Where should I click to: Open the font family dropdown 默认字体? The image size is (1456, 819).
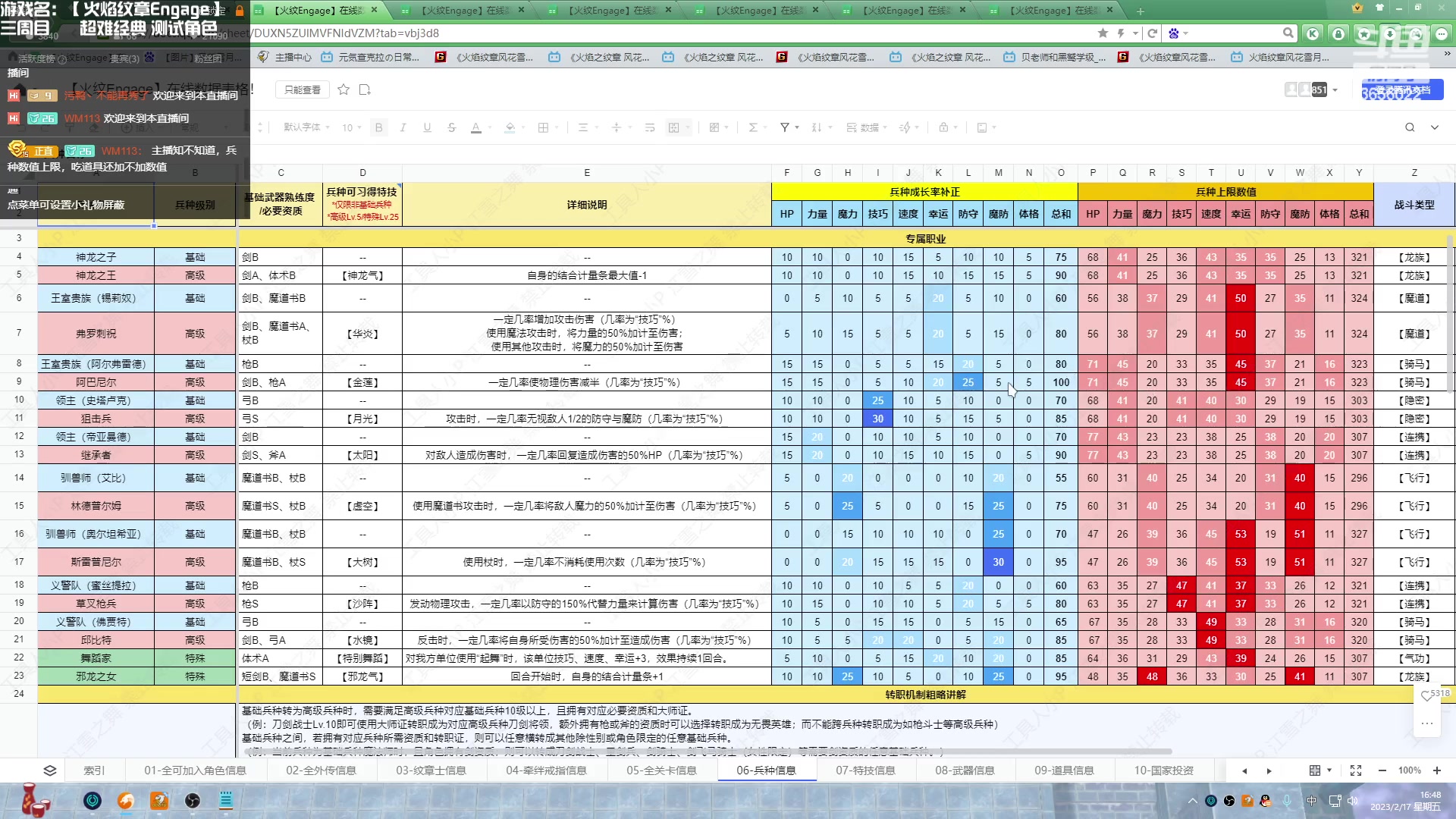tap(306, 127)
